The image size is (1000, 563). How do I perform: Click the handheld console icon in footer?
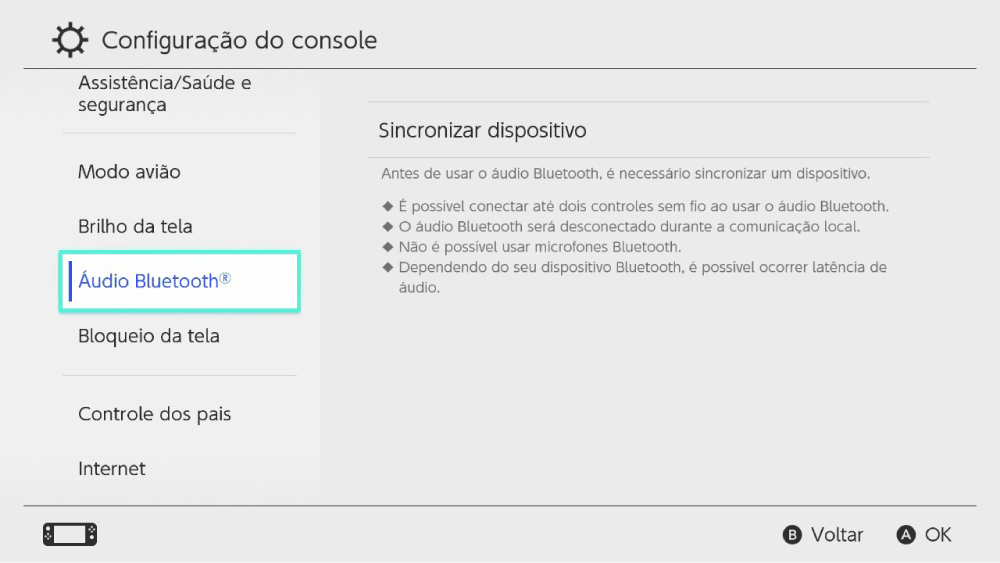[70, 535]
